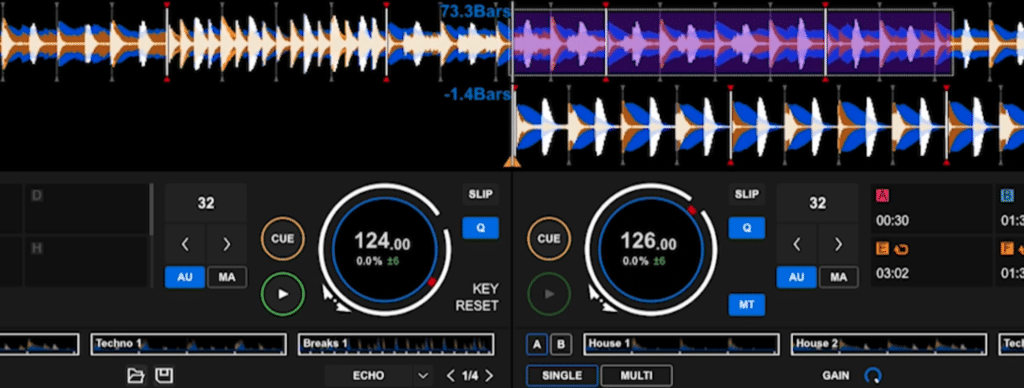Hit CUE on the 124 BPM deck

pyautogui.click(x=283, y=238)
